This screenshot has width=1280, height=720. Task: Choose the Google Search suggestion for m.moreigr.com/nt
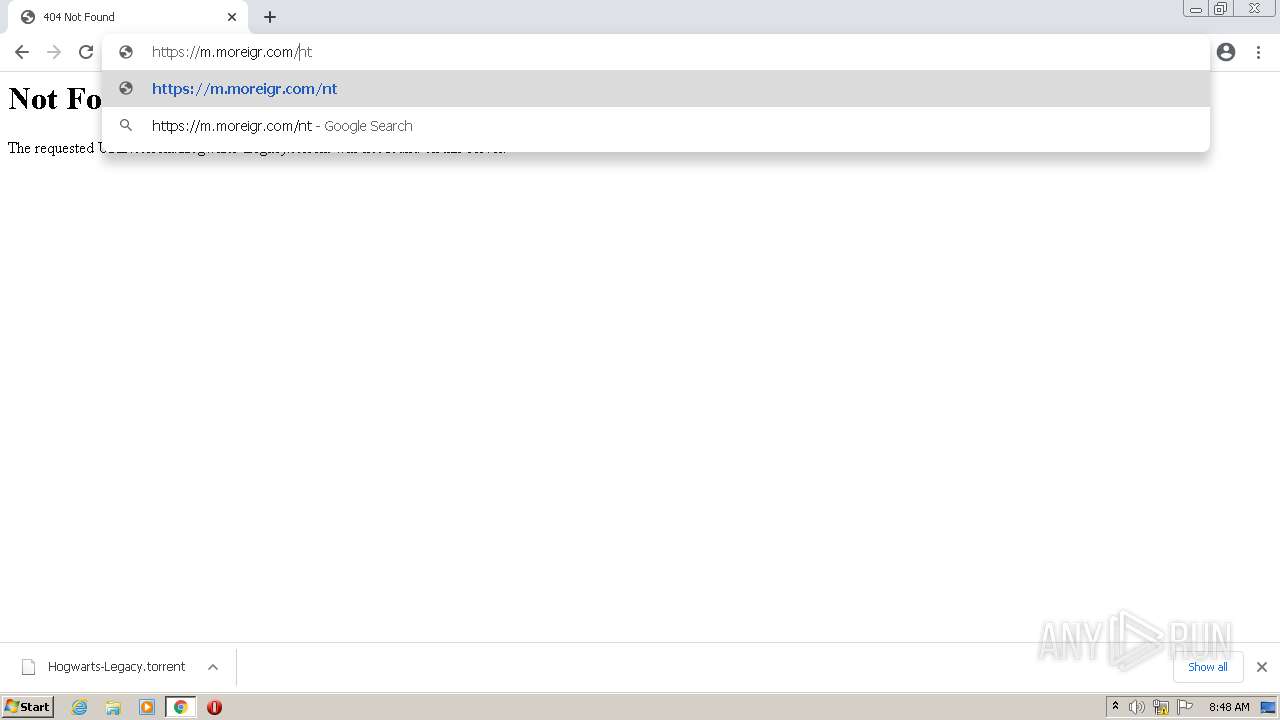(x=655, y=126)
